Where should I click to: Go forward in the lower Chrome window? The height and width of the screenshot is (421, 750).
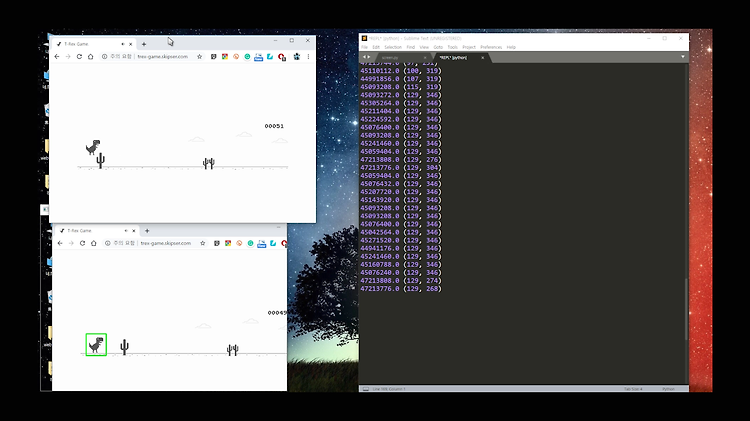(x=71, y=243)
